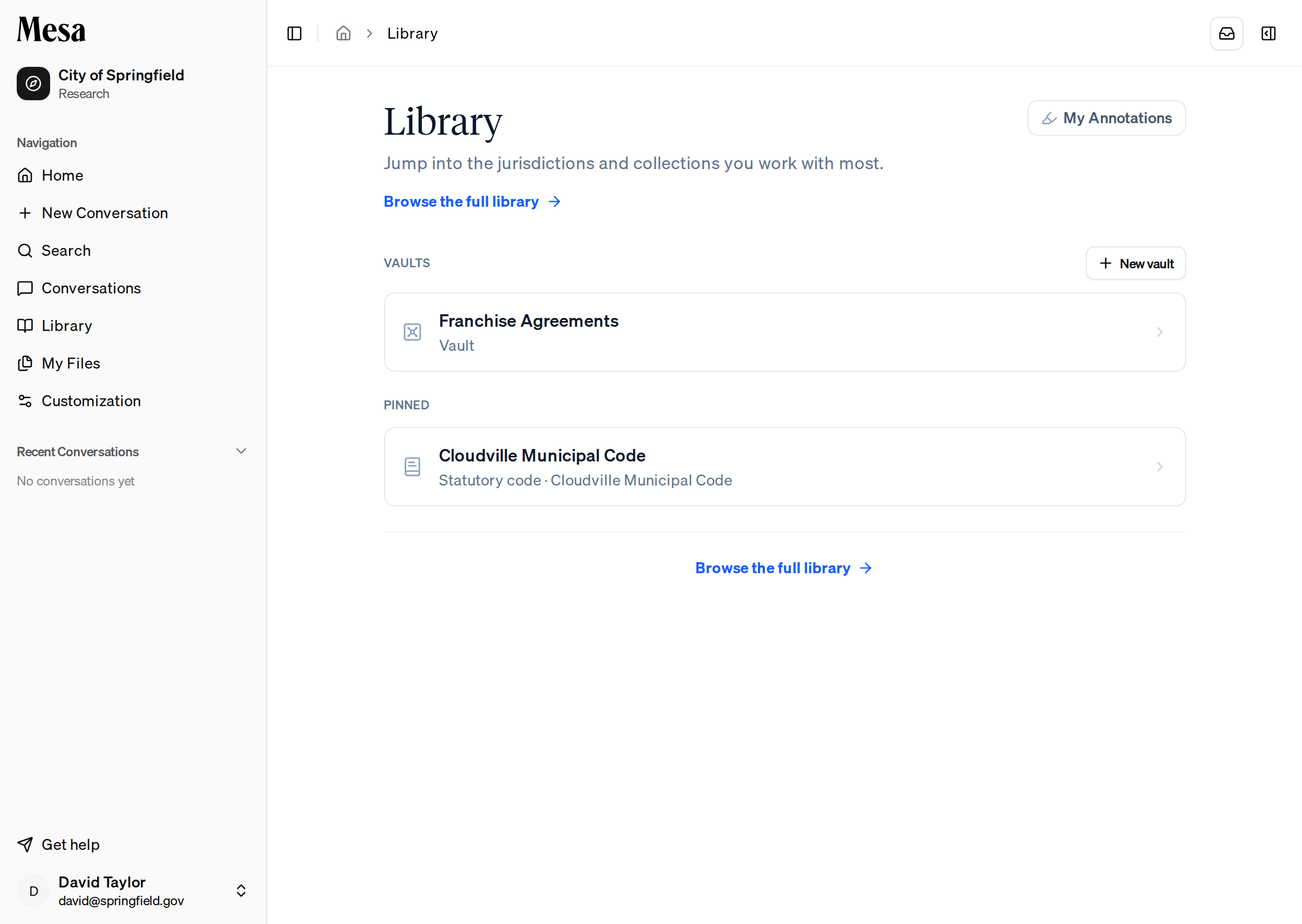
Task: Click the Conversations chat bubble icon
Action: pos(25,288)
